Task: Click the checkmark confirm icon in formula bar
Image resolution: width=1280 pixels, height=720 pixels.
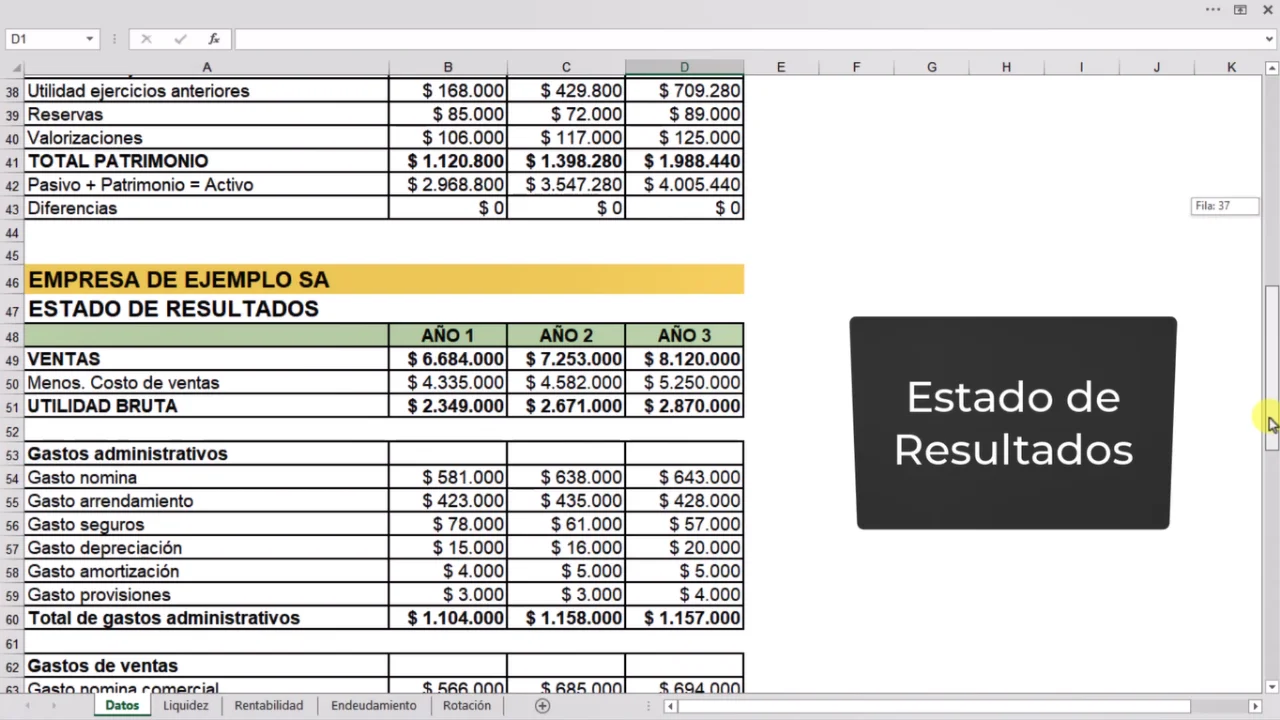Action: pos(180,39)
